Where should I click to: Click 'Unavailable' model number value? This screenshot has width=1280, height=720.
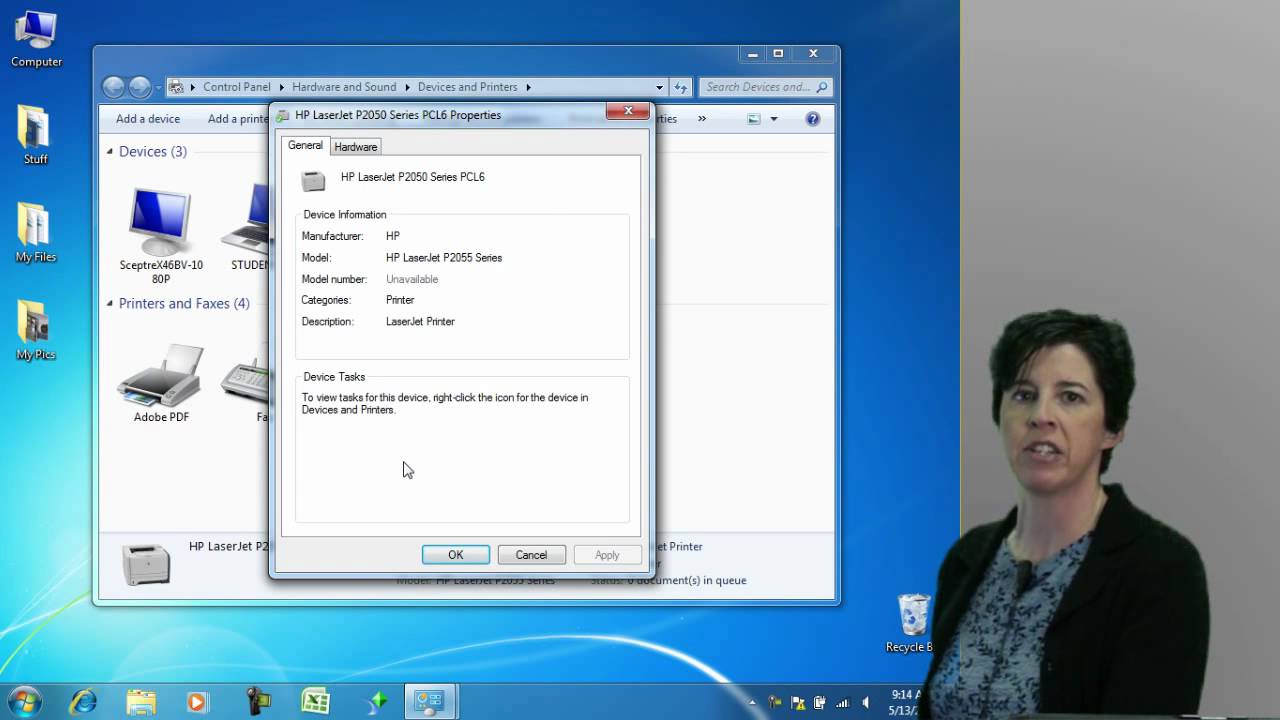[412, 279]
